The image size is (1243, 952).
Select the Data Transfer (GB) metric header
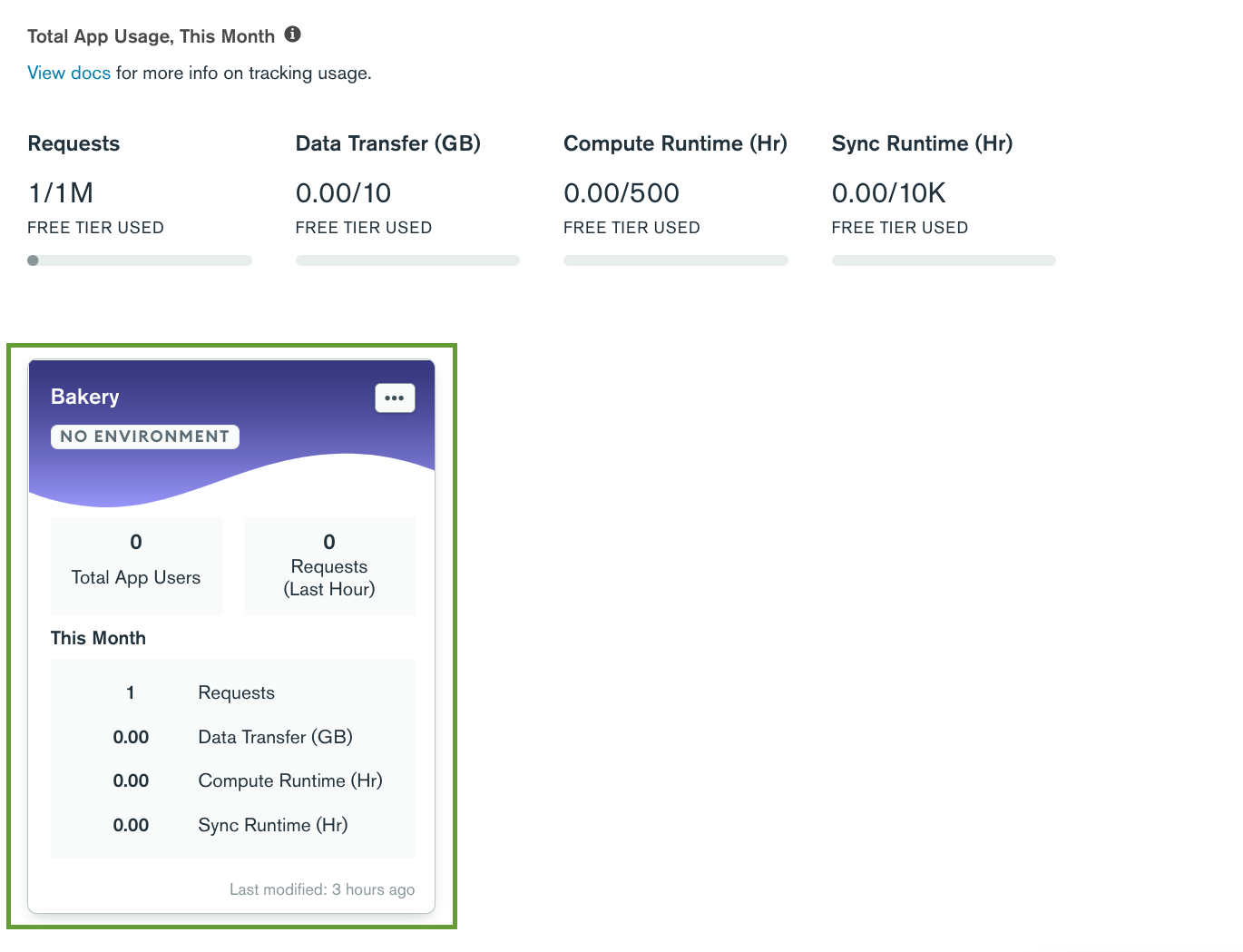(387, 143)
